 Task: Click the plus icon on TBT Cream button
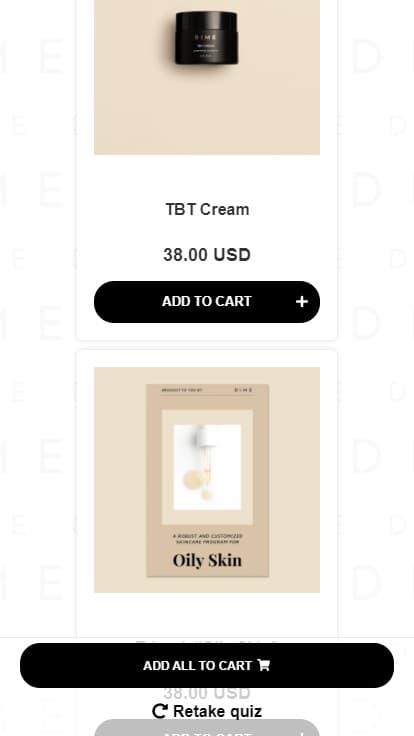point(302,302)
